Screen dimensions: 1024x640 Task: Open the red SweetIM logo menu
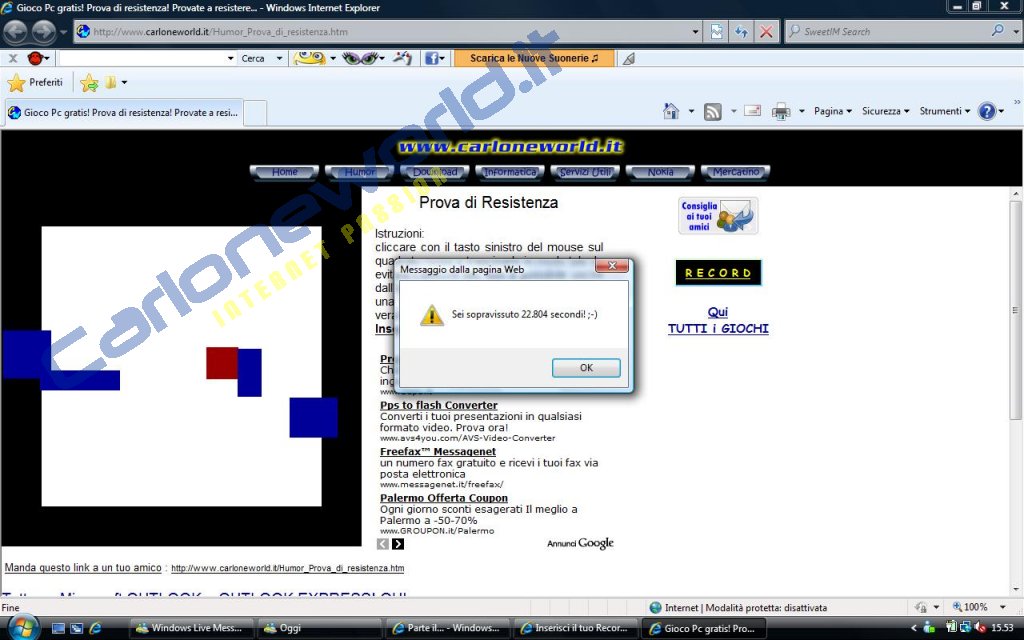point(37,58)
